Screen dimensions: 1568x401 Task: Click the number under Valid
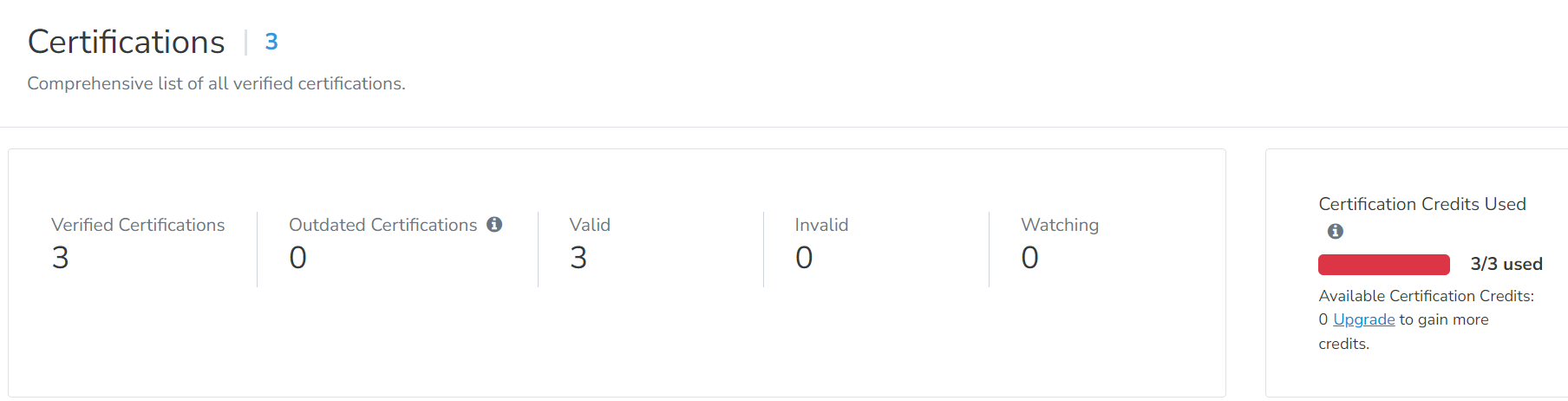pos(578,258)
